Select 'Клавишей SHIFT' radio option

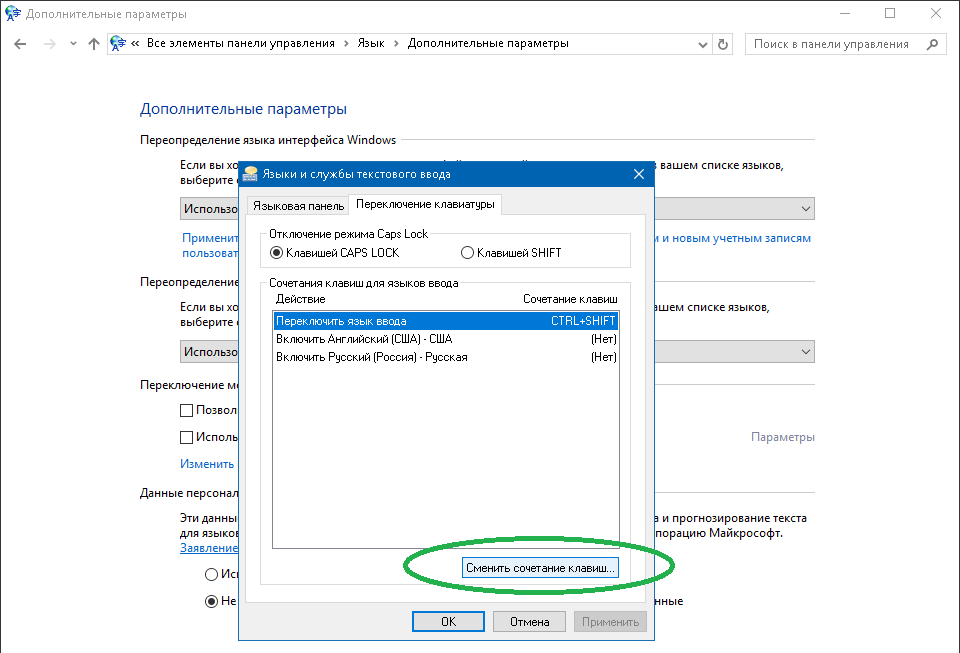511,253
